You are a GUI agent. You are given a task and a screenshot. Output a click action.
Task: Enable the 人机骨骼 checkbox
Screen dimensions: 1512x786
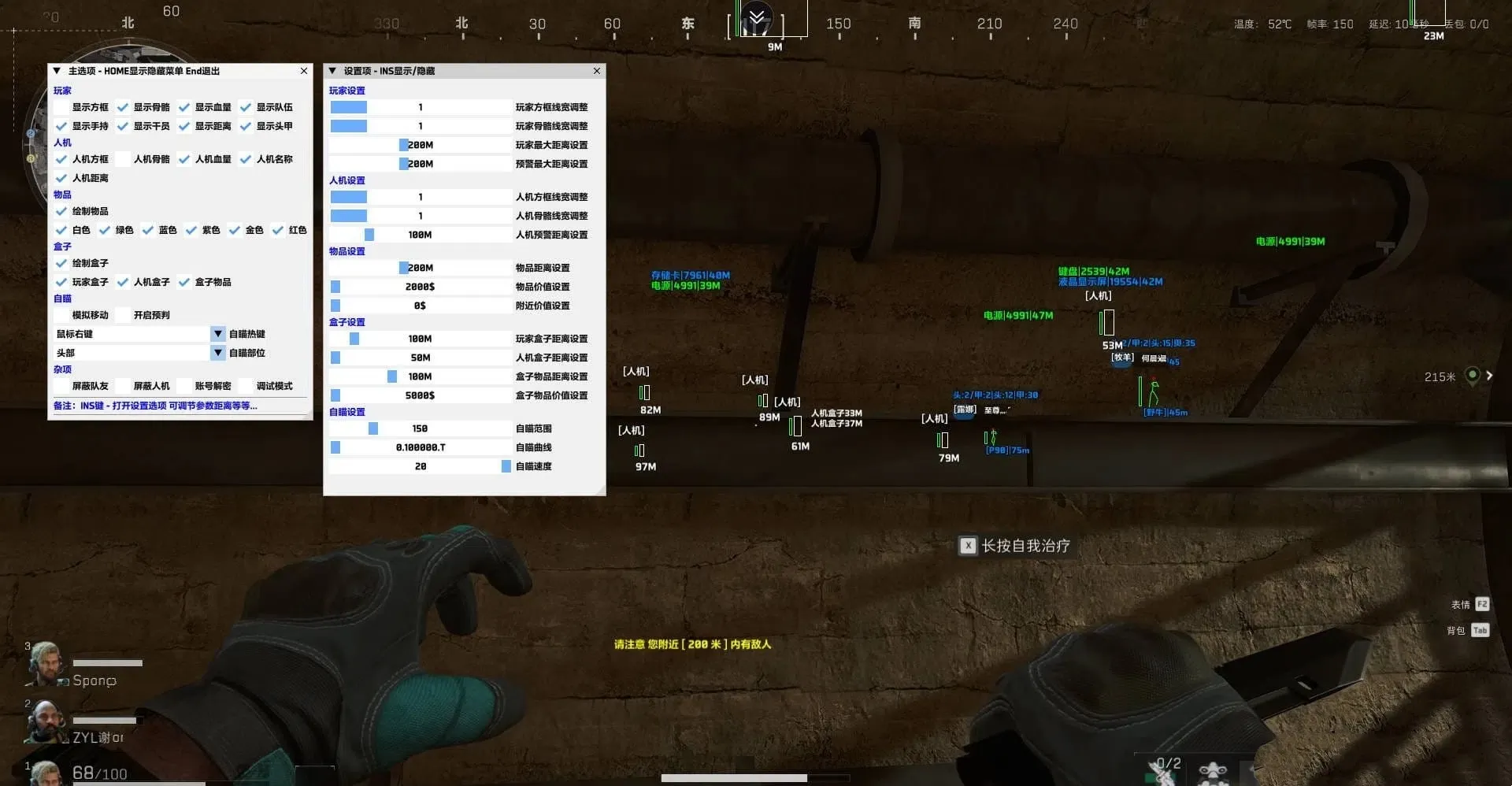coord(123,159)
